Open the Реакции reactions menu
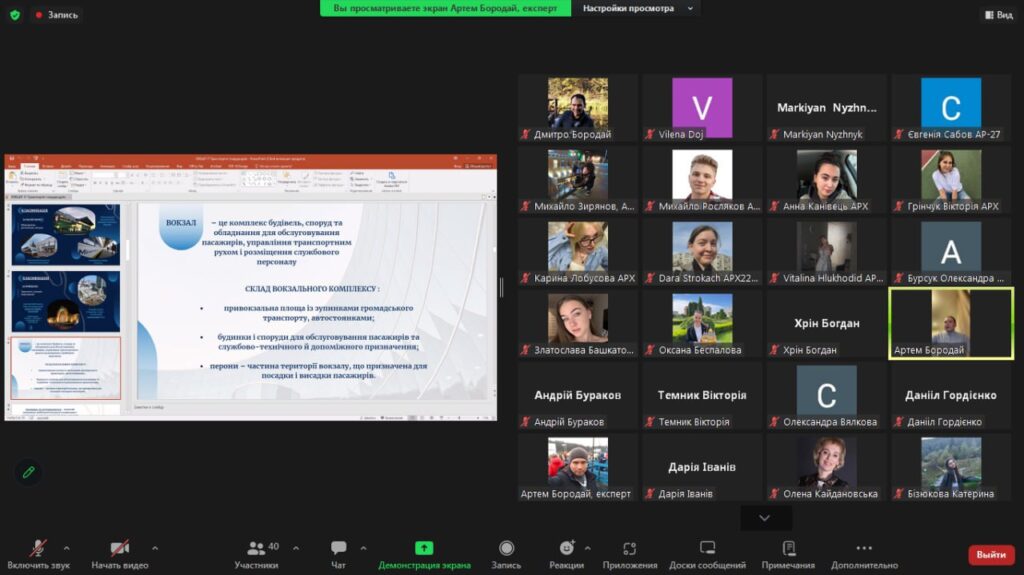Screen dimensions: 1024x575 coord(567,553)
